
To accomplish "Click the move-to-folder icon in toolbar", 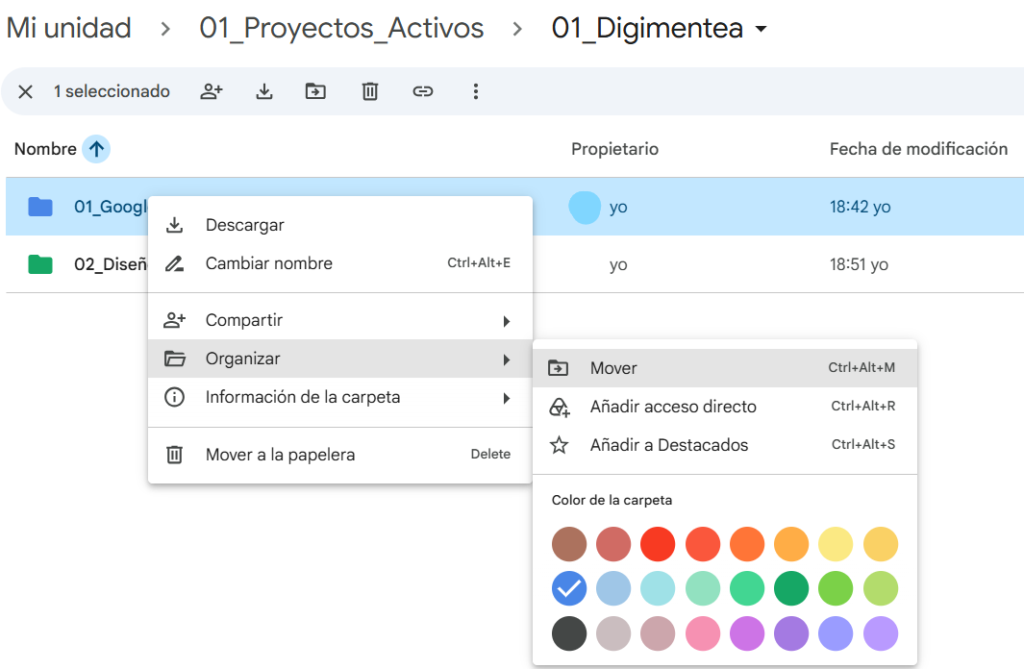I will pos(316,91).
